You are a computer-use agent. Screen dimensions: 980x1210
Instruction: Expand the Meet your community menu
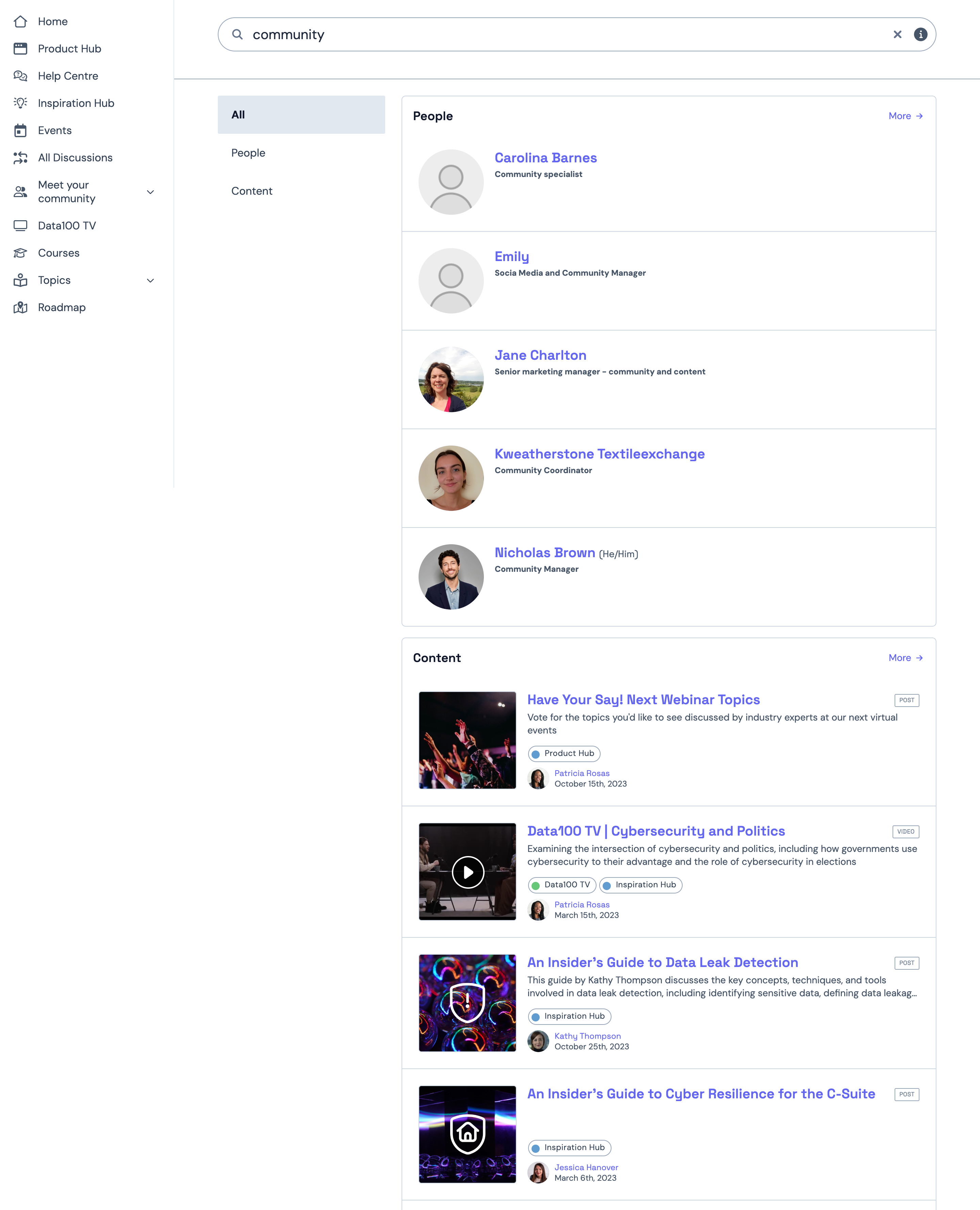coord(150,192)
